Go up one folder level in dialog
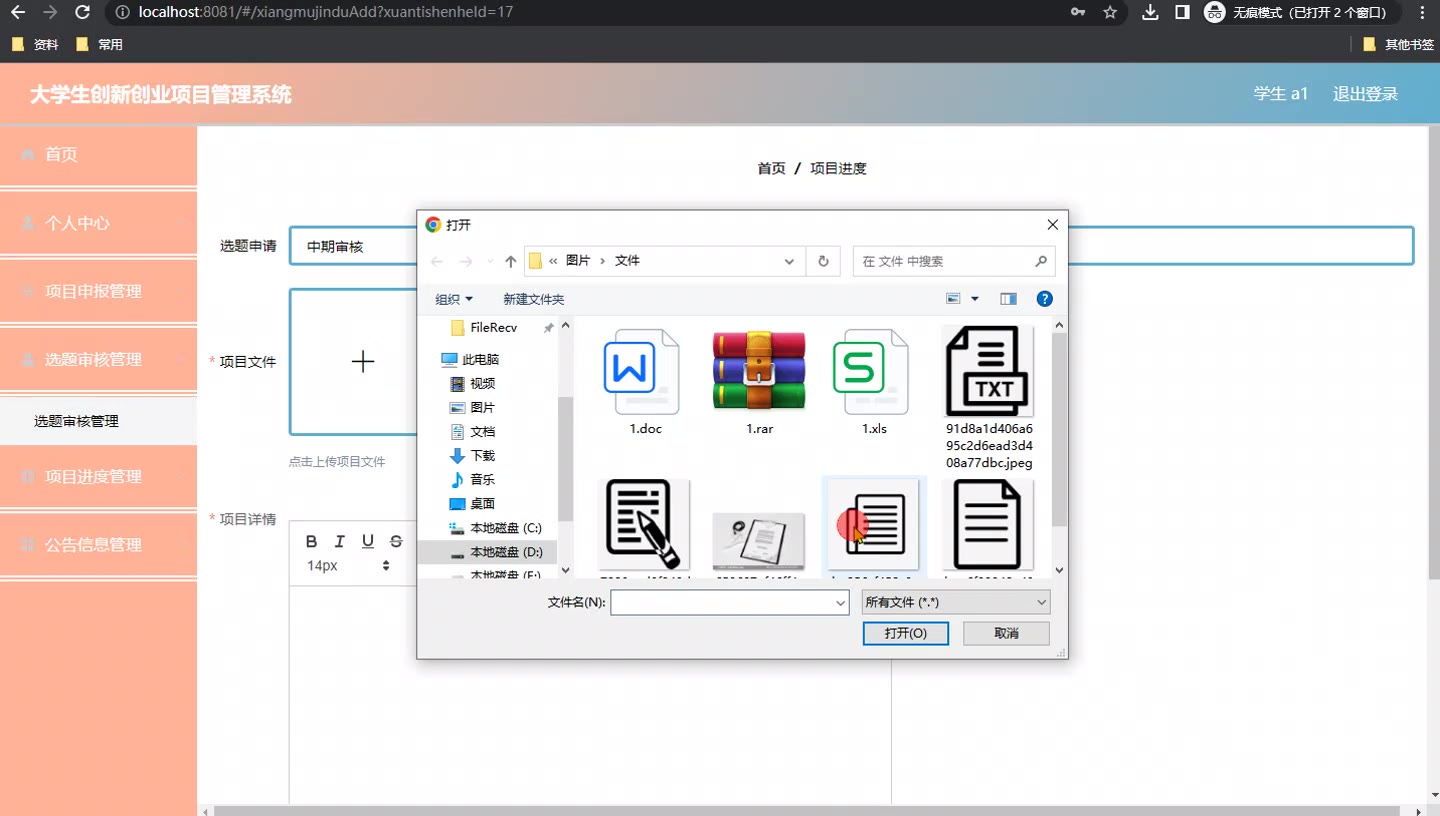1440x816 pixels. [x=511, y=261]
